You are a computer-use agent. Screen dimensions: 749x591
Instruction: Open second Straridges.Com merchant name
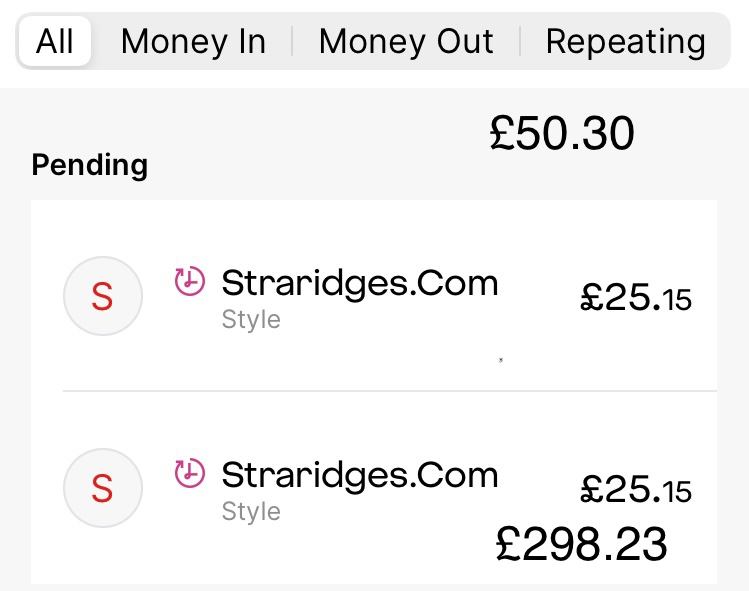(x=360, y=474)
